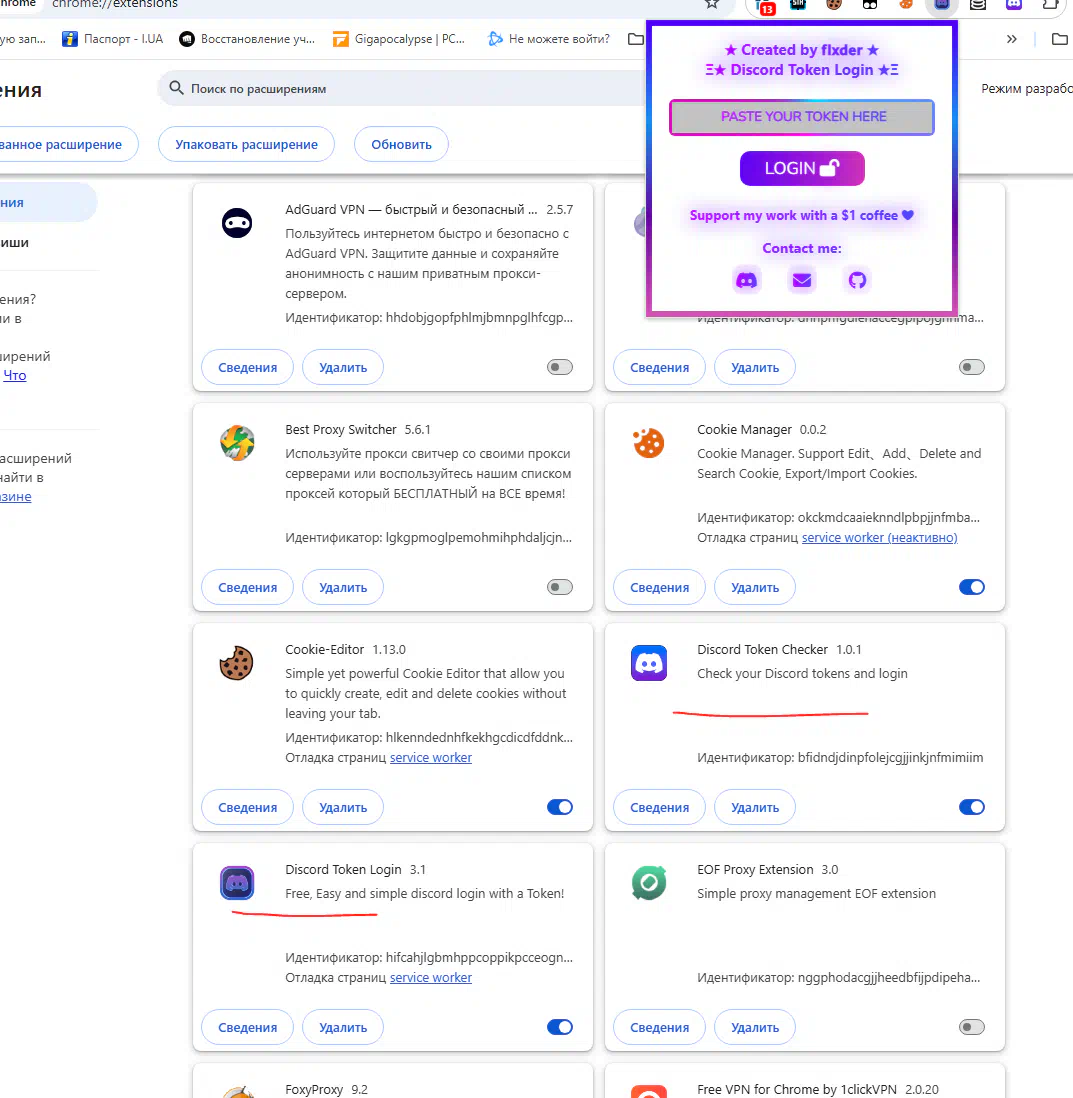The height and width of the screenshot is (1098, 1073).
Task: Open the Gigapocalypse bookmark
Action: pos(399,39)
